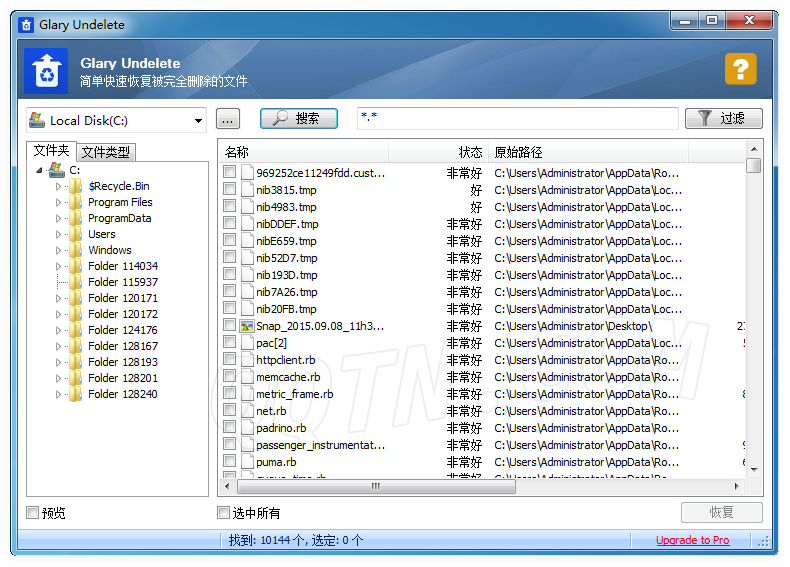790x567 pixels.
Task: Click the Glary Undelete recycle bin logo
Action: pos(46,70)
